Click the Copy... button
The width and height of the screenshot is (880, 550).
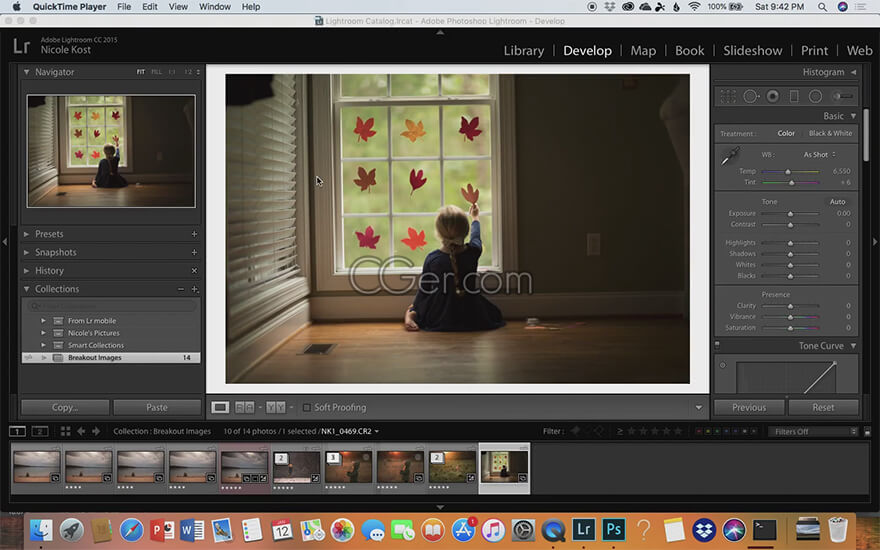65,407
